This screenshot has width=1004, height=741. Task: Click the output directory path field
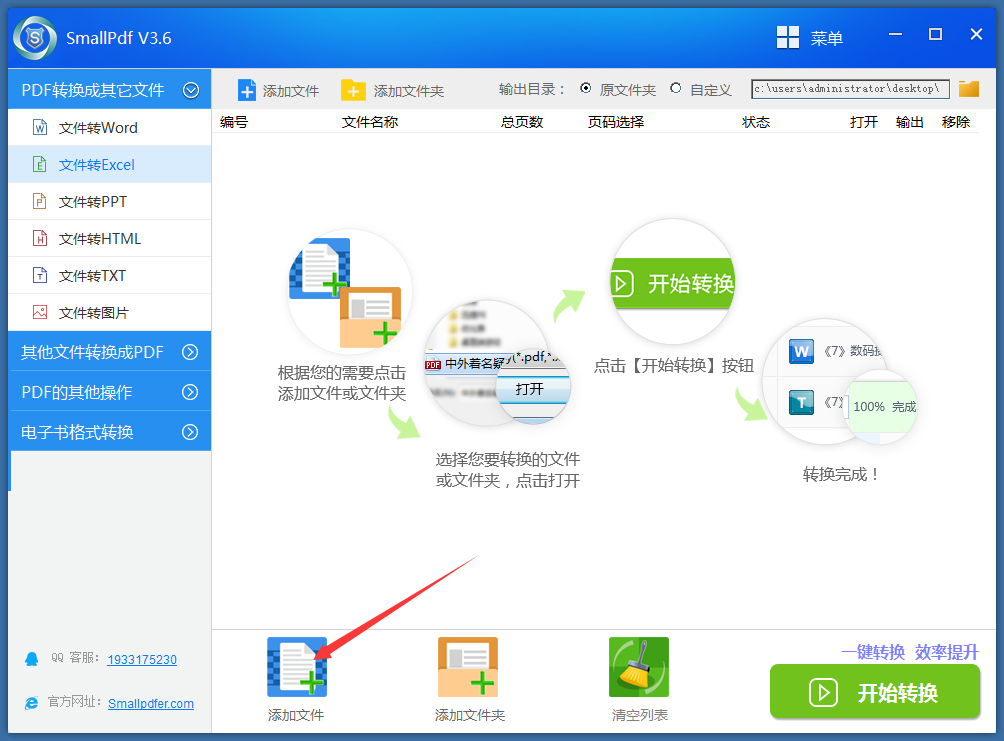click(850, 88)
